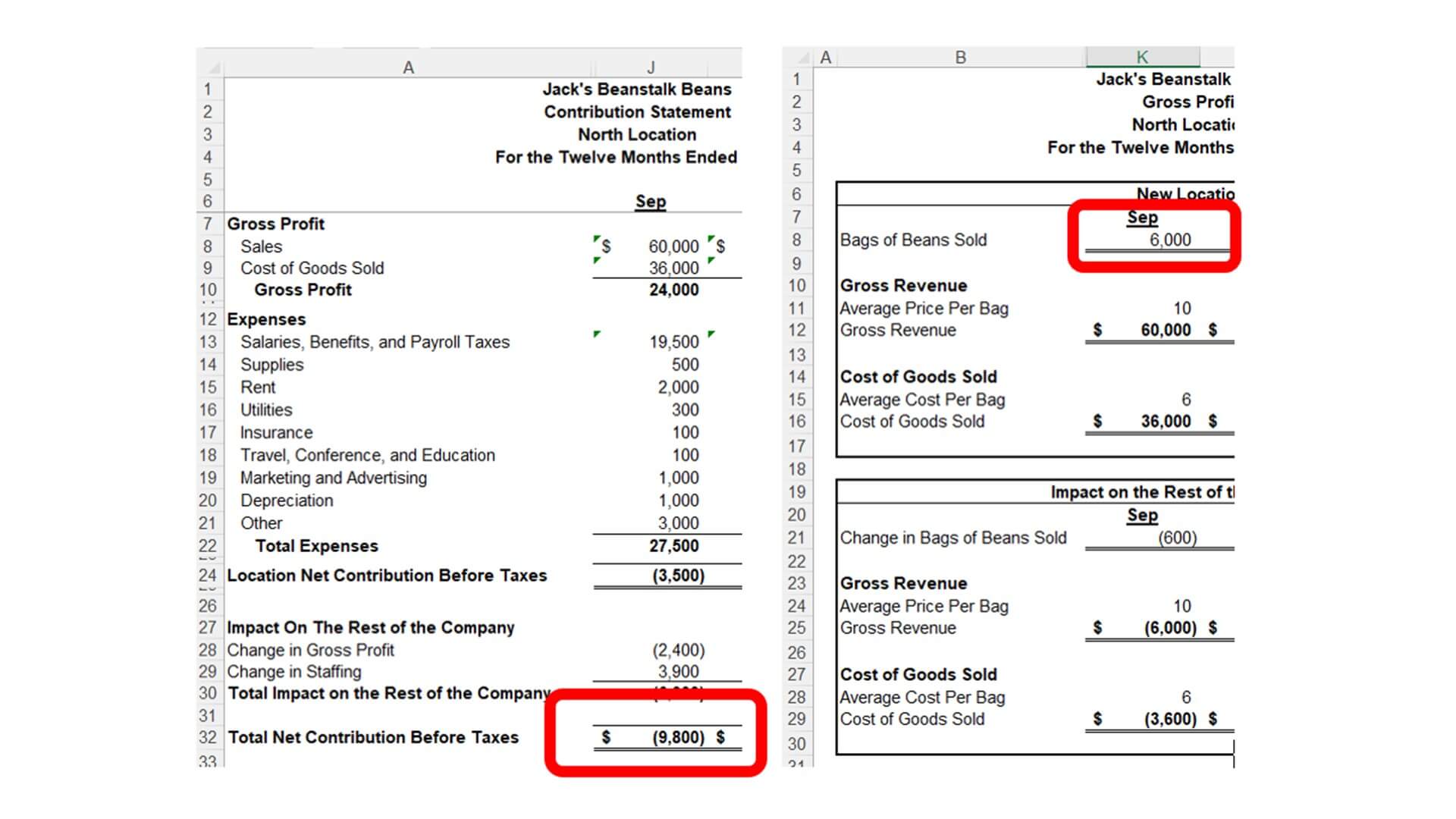Select the Average Price Per Bag value of 10
This screenshot has height=819, width=1456.
click(1183, 309)
